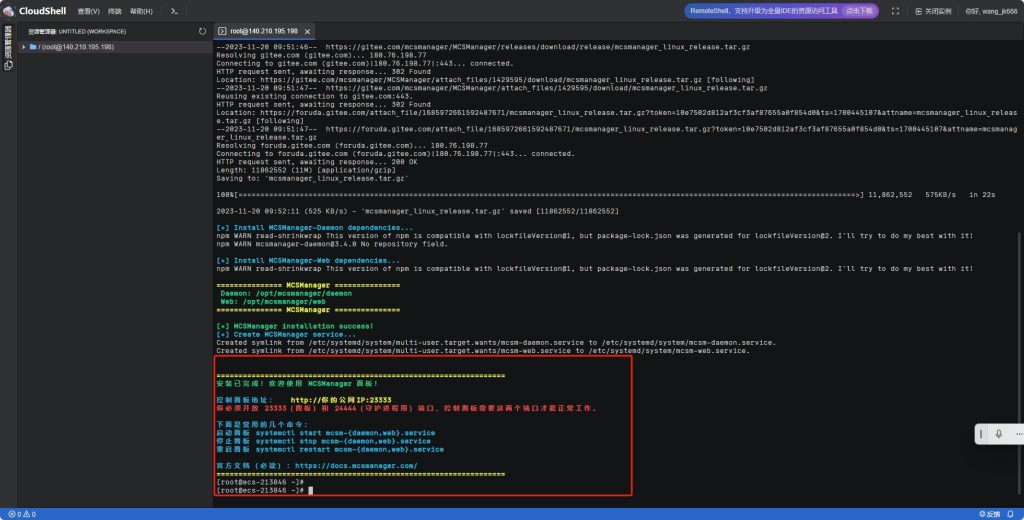
Task: Click the 'Saving to: mcsmanager_linux_release.tar.gz' line
Action: pos(313,178)
